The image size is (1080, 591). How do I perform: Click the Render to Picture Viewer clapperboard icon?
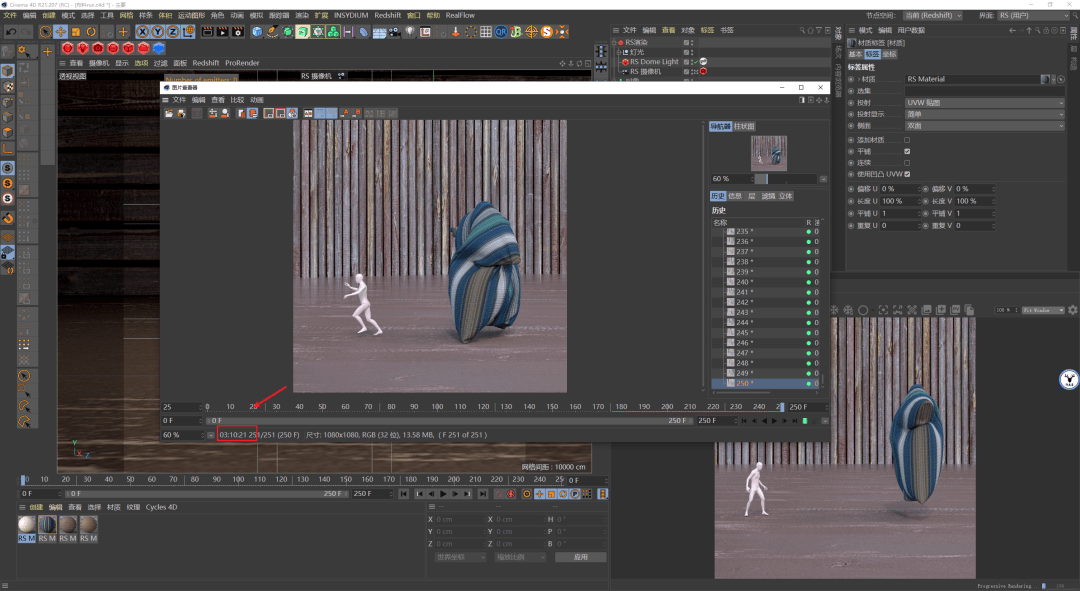(x=222, y=32)
